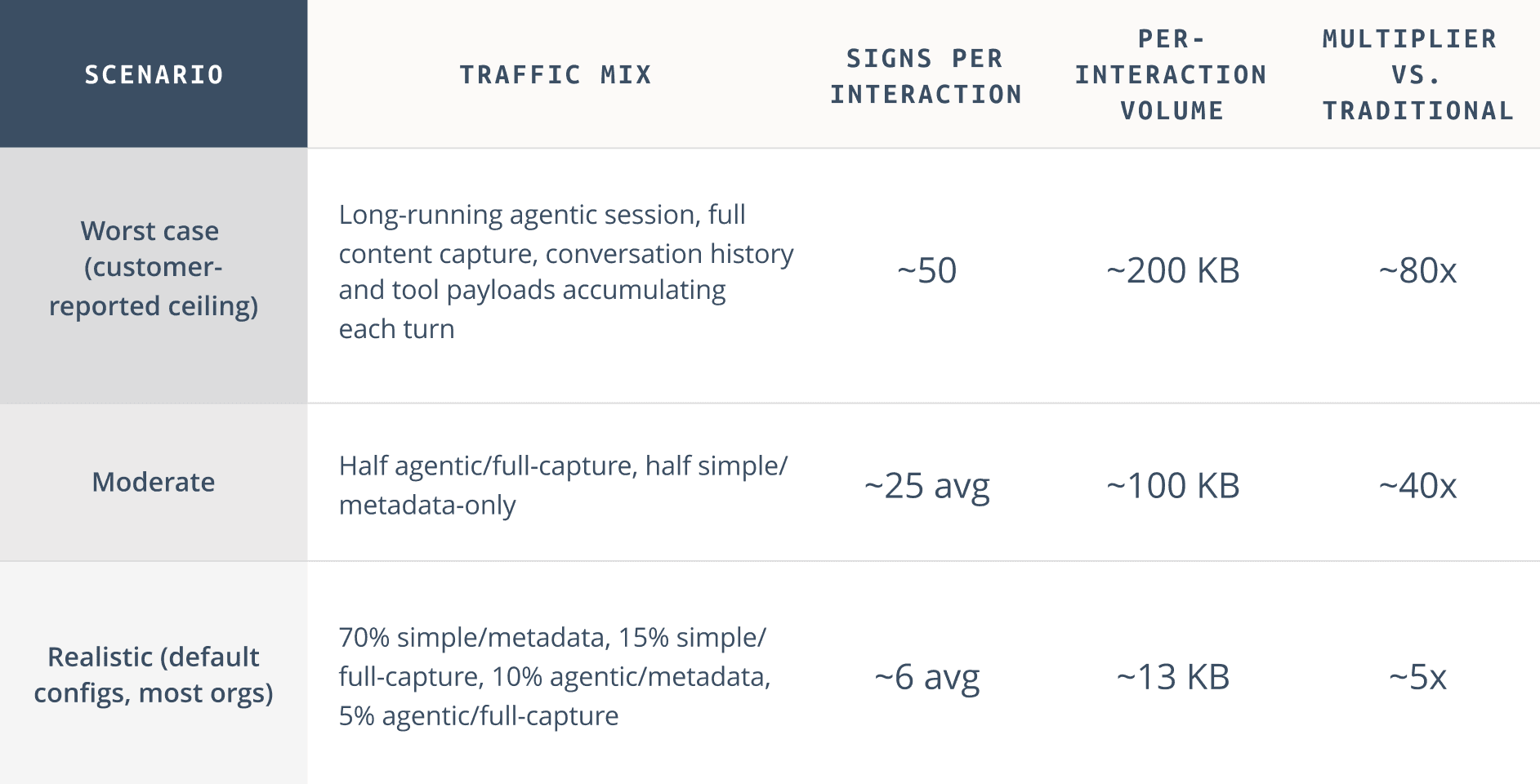The image size is (1540, 784).
Task: Select the Moderate scenario row label
Action: click(154, 482)
